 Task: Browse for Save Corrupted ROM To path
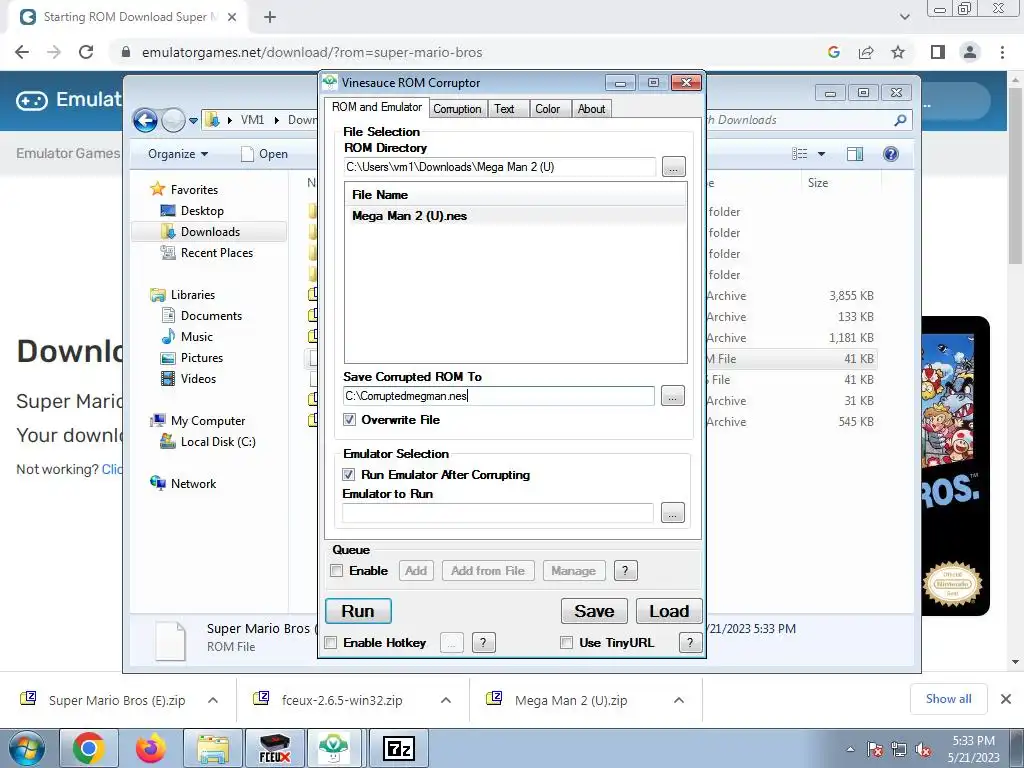[673, 396]
